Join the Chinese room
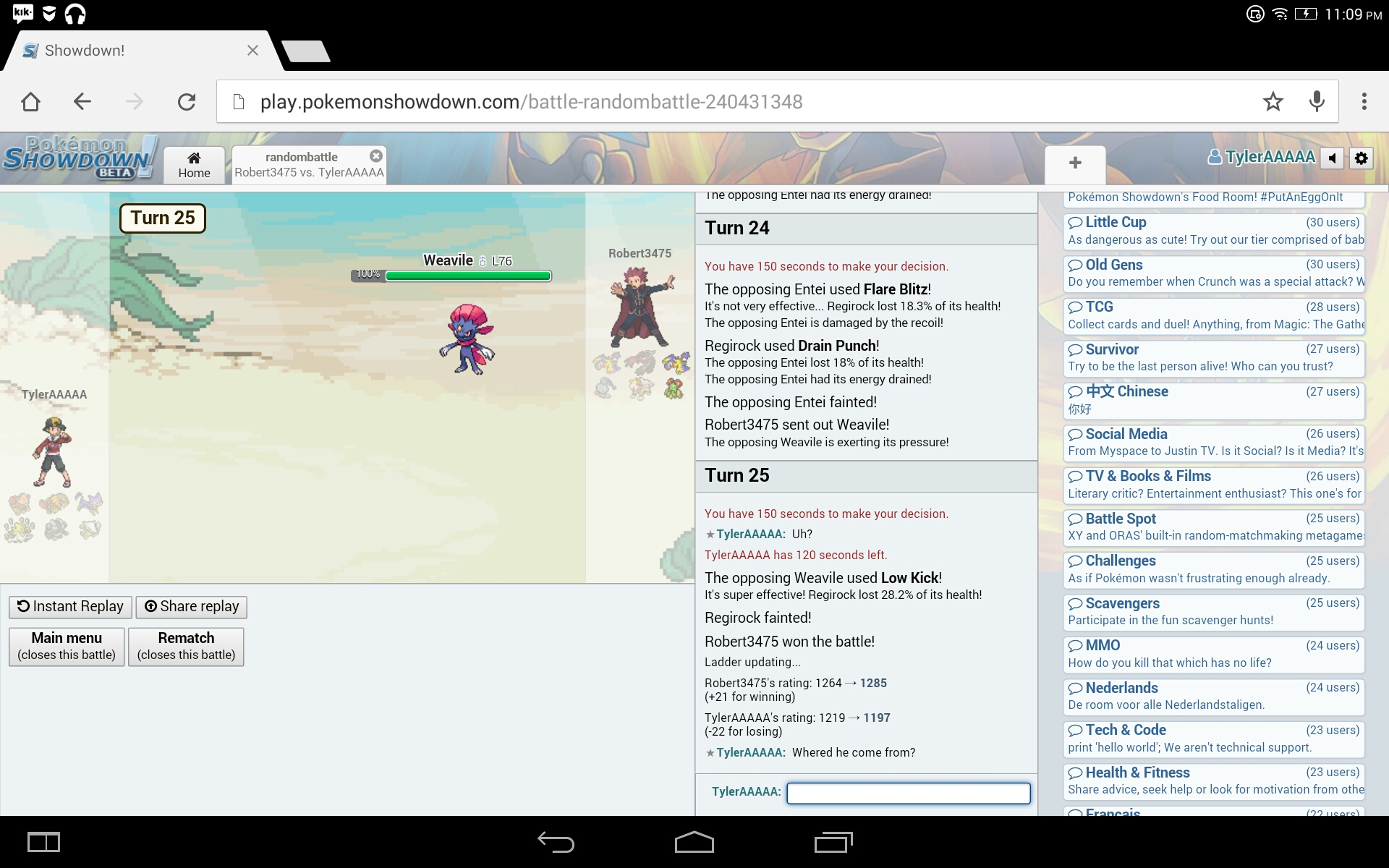This screenshot has height=868, width=1389. pyautogui.click(x=1214, y=400)
